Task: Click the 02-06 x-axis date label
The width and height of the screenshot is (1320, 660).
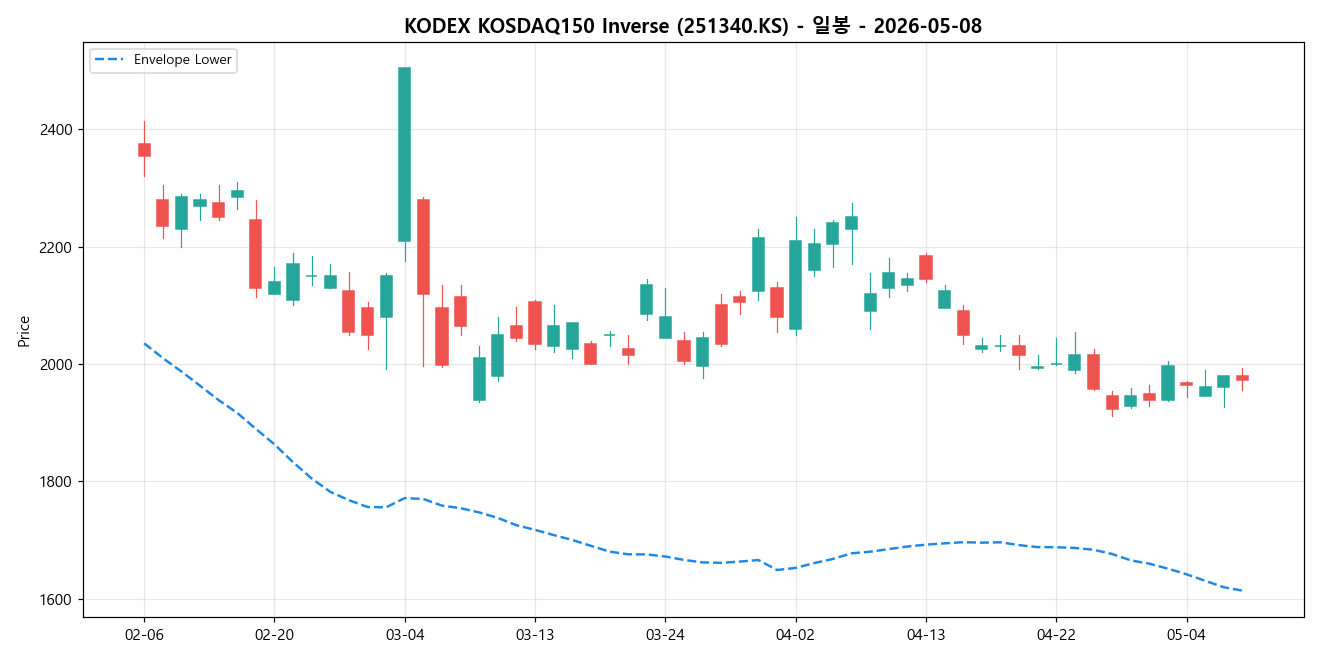Action: (144, 635)
